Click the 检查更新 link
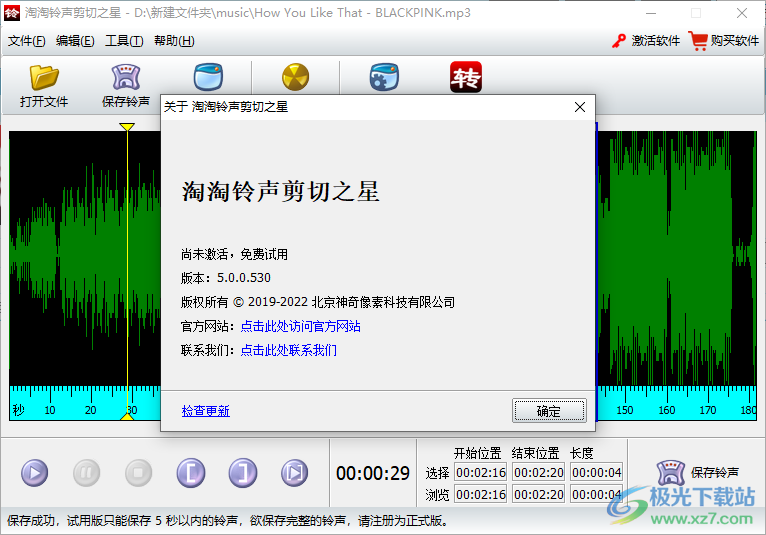This screenshot has width=766, height=535. pos(206,411)
